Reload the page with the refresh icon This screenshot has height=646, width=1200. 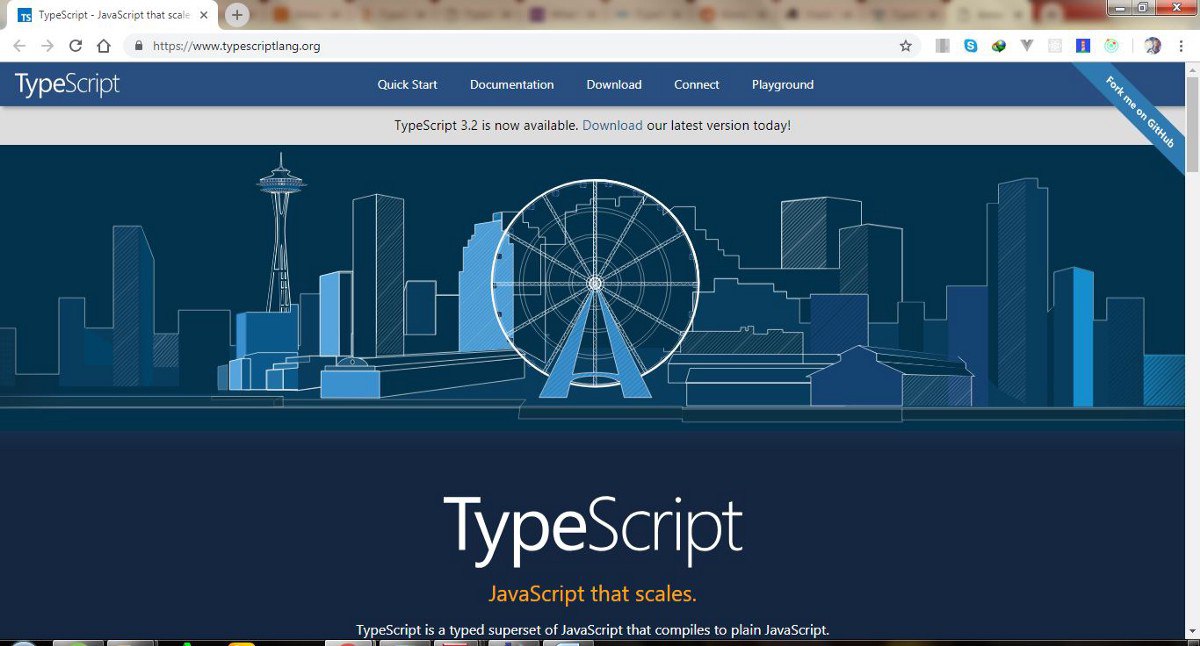pyautogui.click(x=76, y=46)
